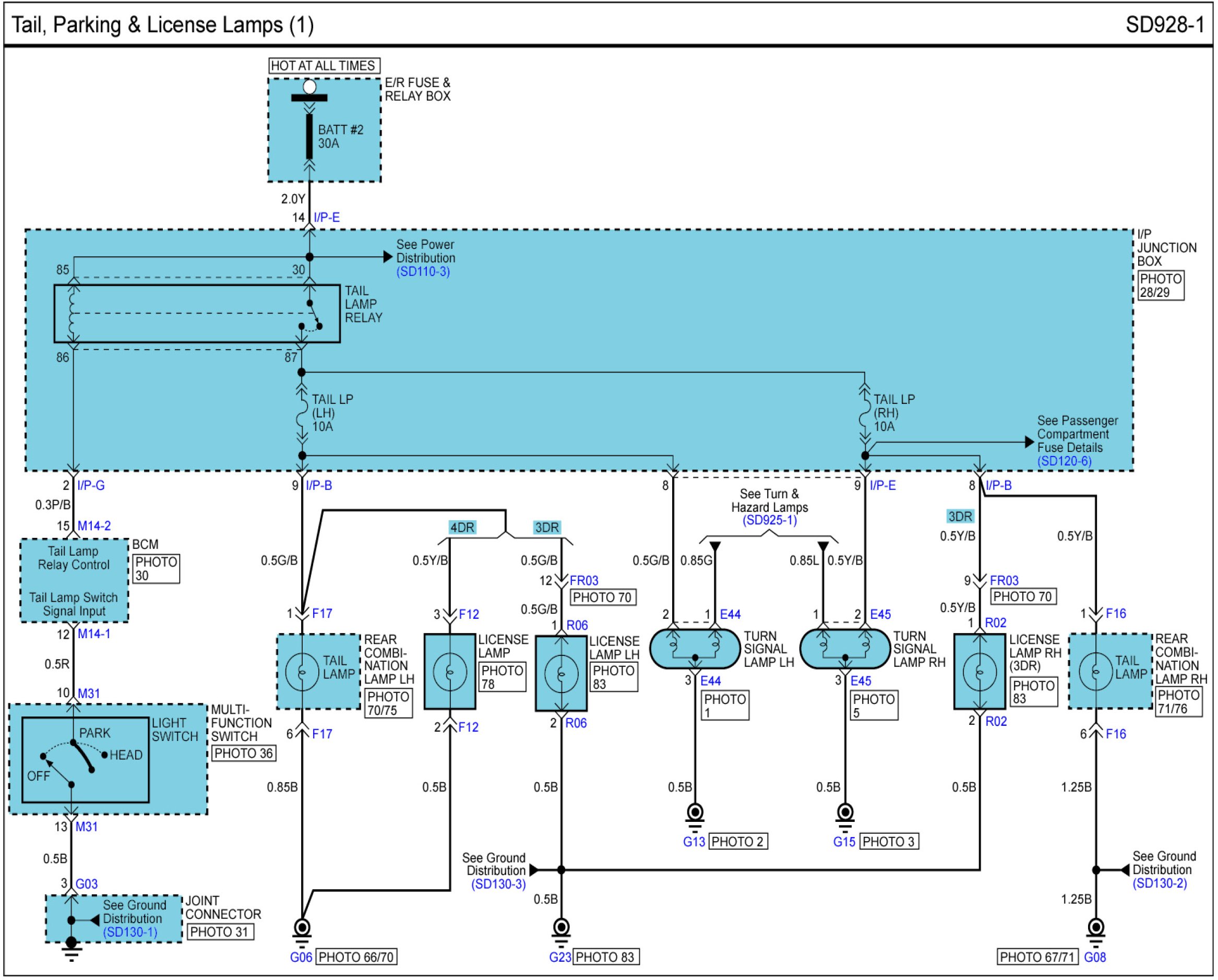Click the SD130-1 joint connector link

click(130, 932)
